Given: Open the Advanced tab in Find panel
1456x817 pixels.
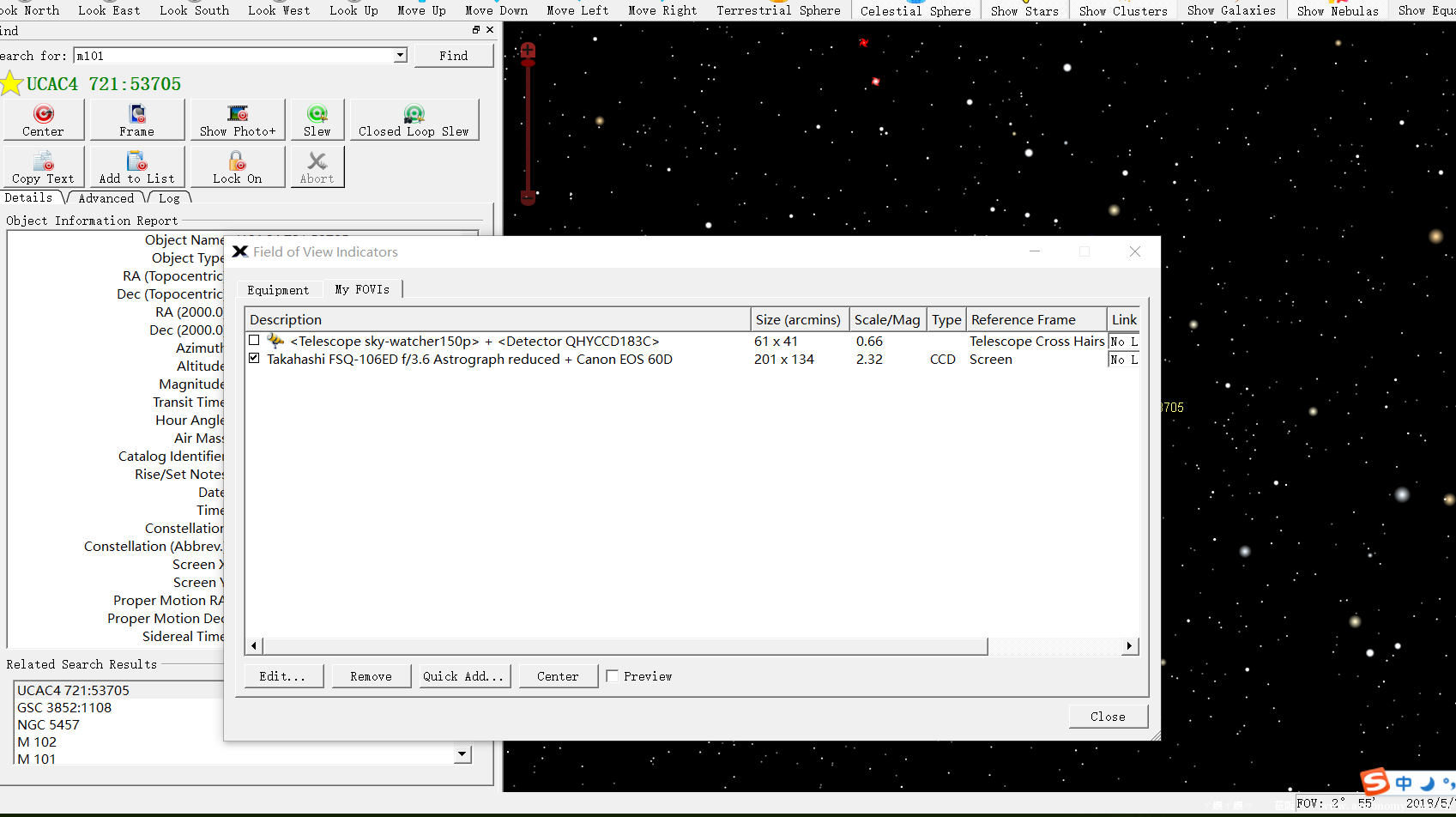Looking at the screenshot, I should coord(106,198).
